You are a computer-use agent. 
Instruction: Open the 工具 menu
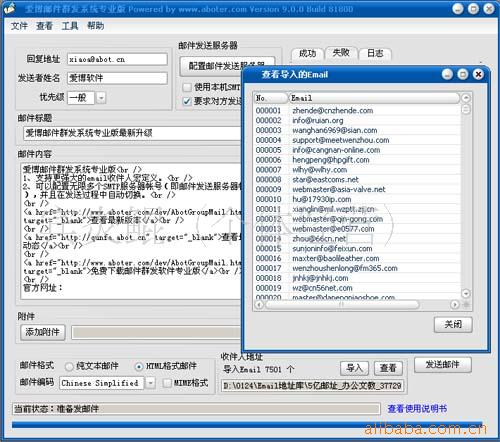coord(70,26)
